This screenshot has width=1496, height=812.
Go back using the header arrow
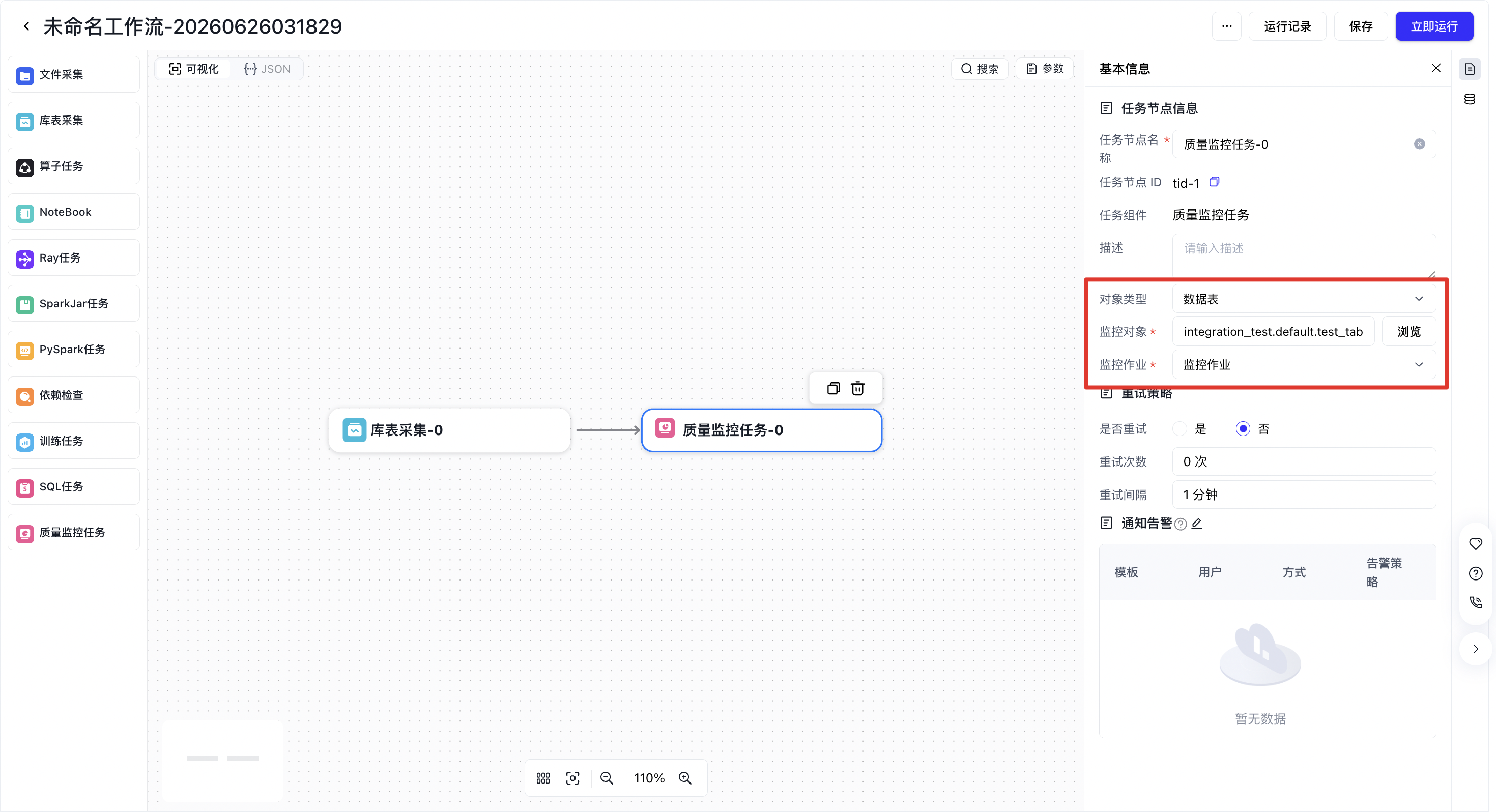(26, 26)
